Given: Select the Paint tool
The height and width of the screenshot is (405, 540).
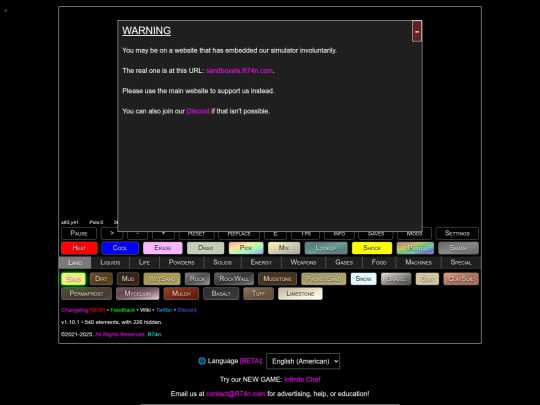Looking at the screenshot, I should click(x=415, y=248).
